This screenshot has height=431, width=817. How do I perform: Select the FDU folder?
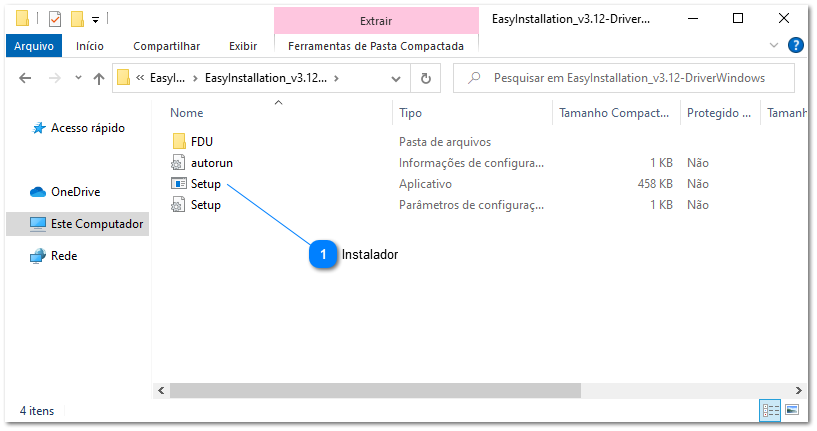[x=202, y=142]
